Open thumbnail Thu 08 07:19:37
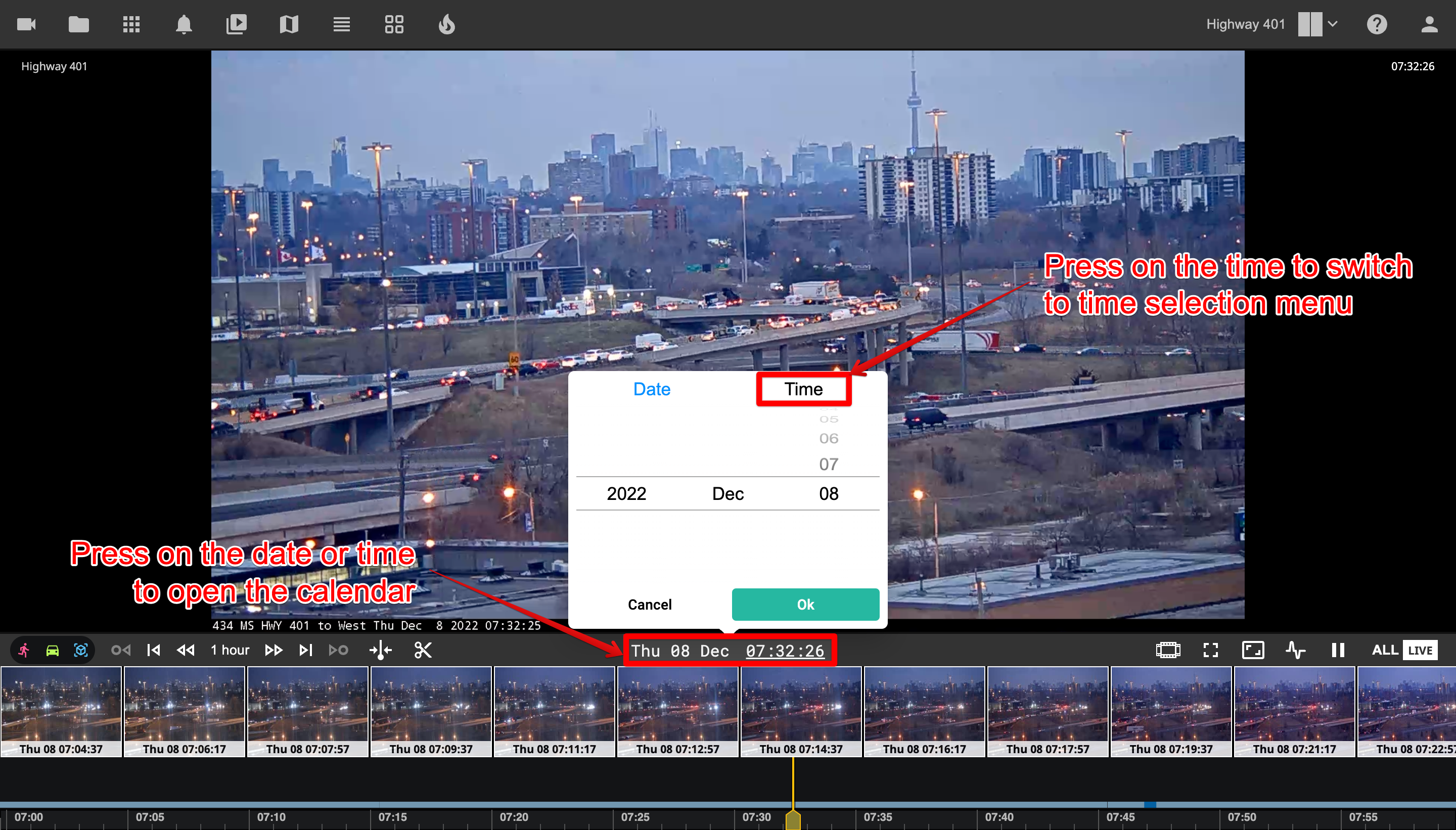Viewport: 1456px width, 830px height. click(1171, 711)
